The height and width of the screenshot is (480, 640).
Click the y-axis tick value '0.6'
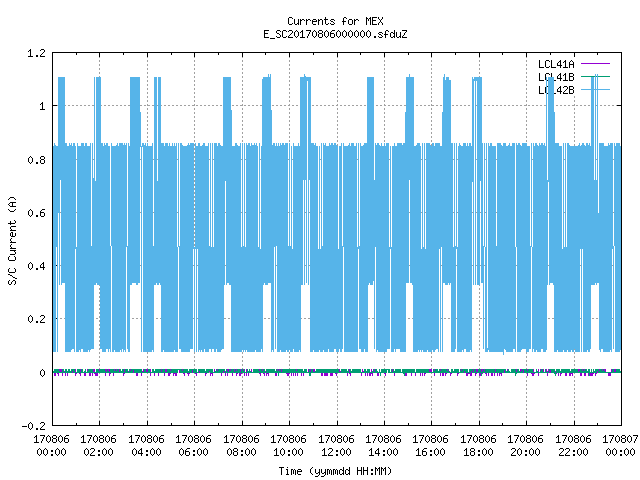pos(36,213)
